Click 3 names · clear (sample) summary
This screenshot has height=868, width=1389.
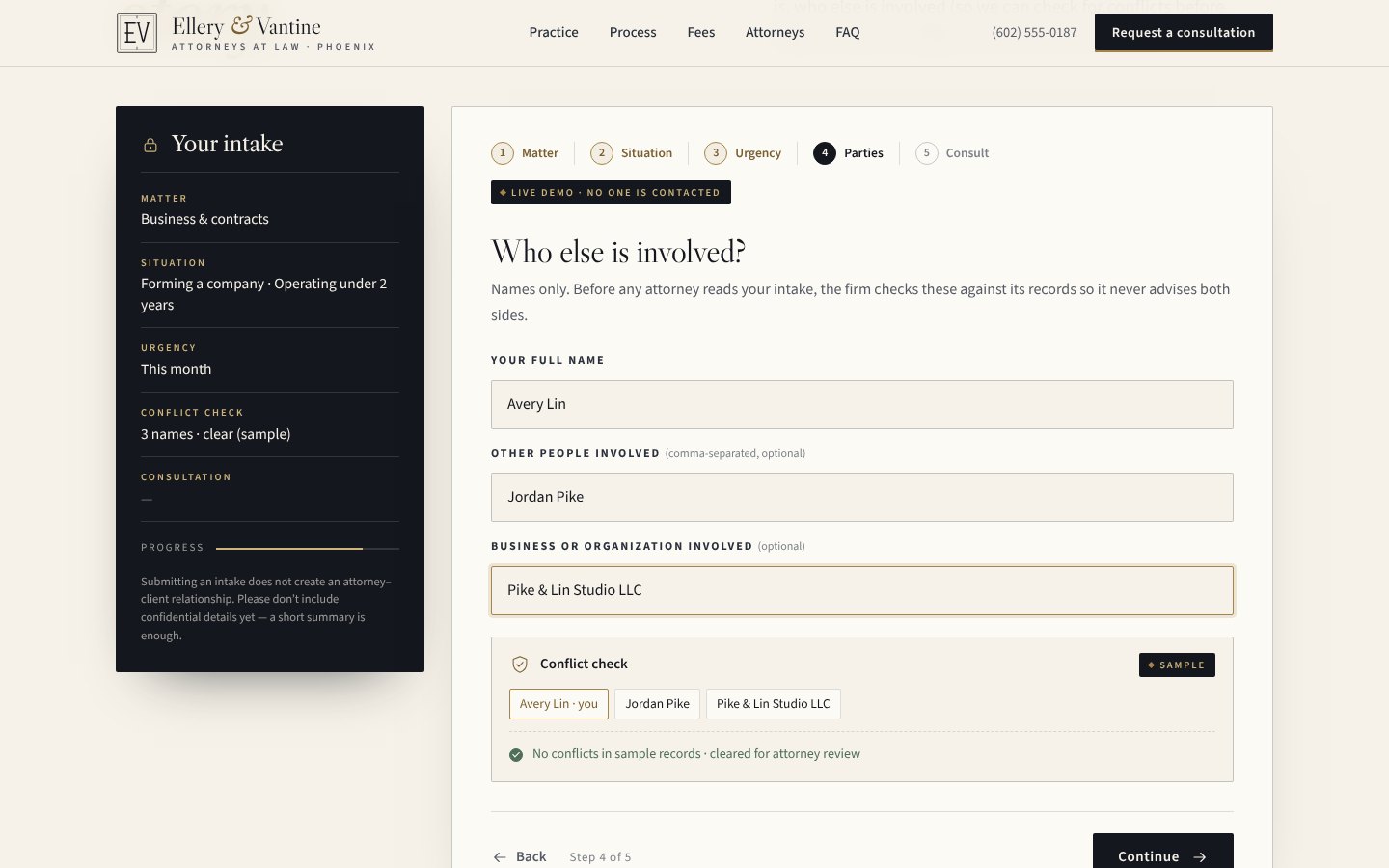pyautogui.click(x=216, y=434)
